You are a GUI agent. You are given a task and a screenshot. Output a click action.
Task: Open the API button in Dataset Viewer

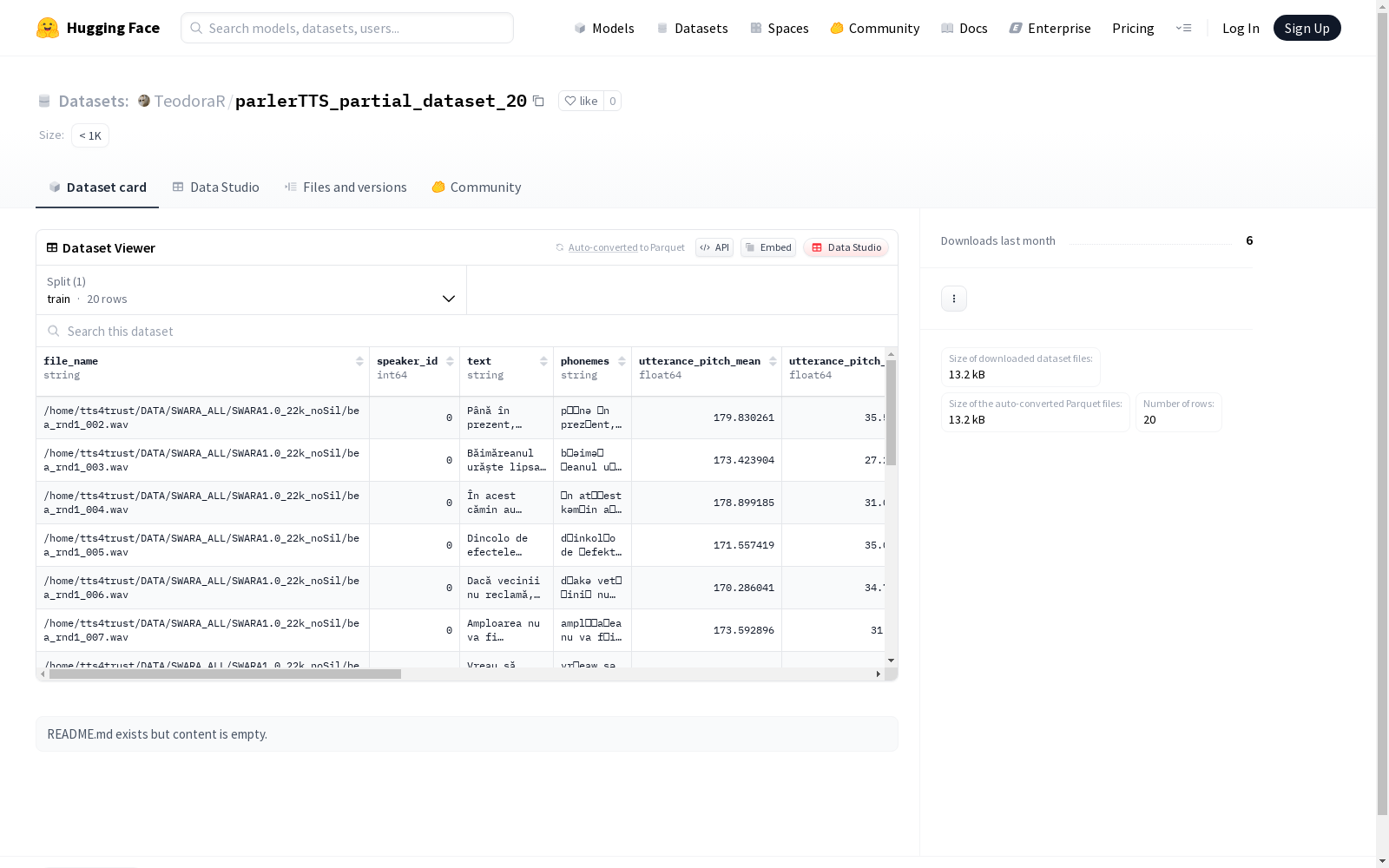click(714, 247)
